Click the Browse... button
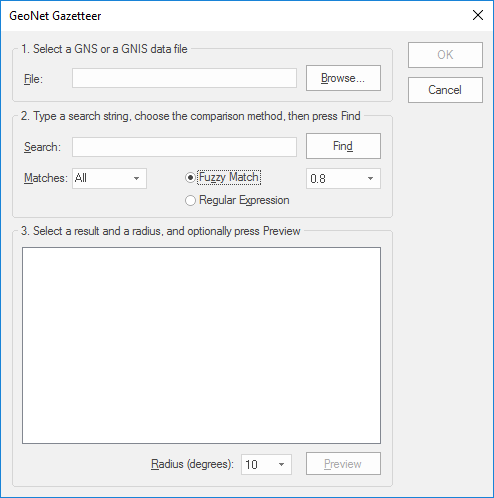 343,78
